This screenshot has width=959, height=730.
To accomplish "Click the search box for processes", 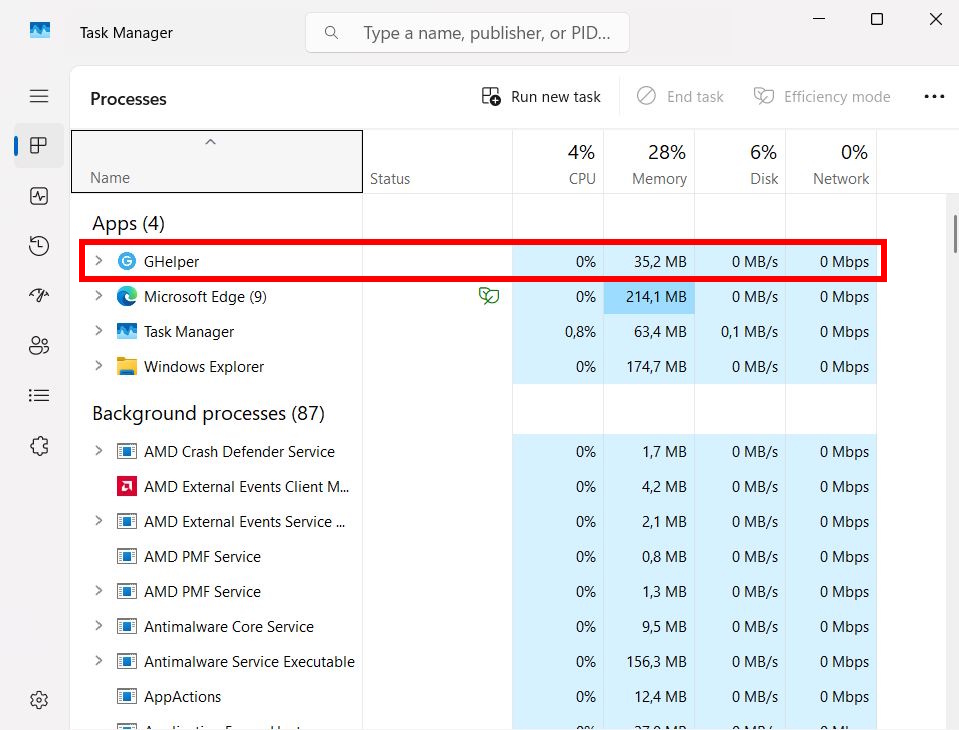I will 467,33.
